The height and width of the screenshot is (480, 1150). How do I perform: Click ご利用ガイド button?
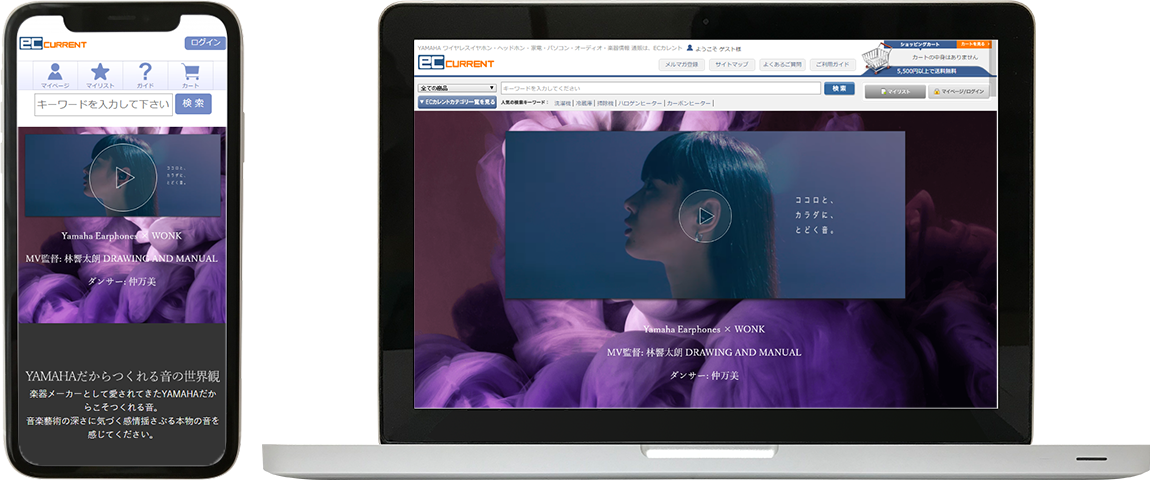click(x=833, y=65)
